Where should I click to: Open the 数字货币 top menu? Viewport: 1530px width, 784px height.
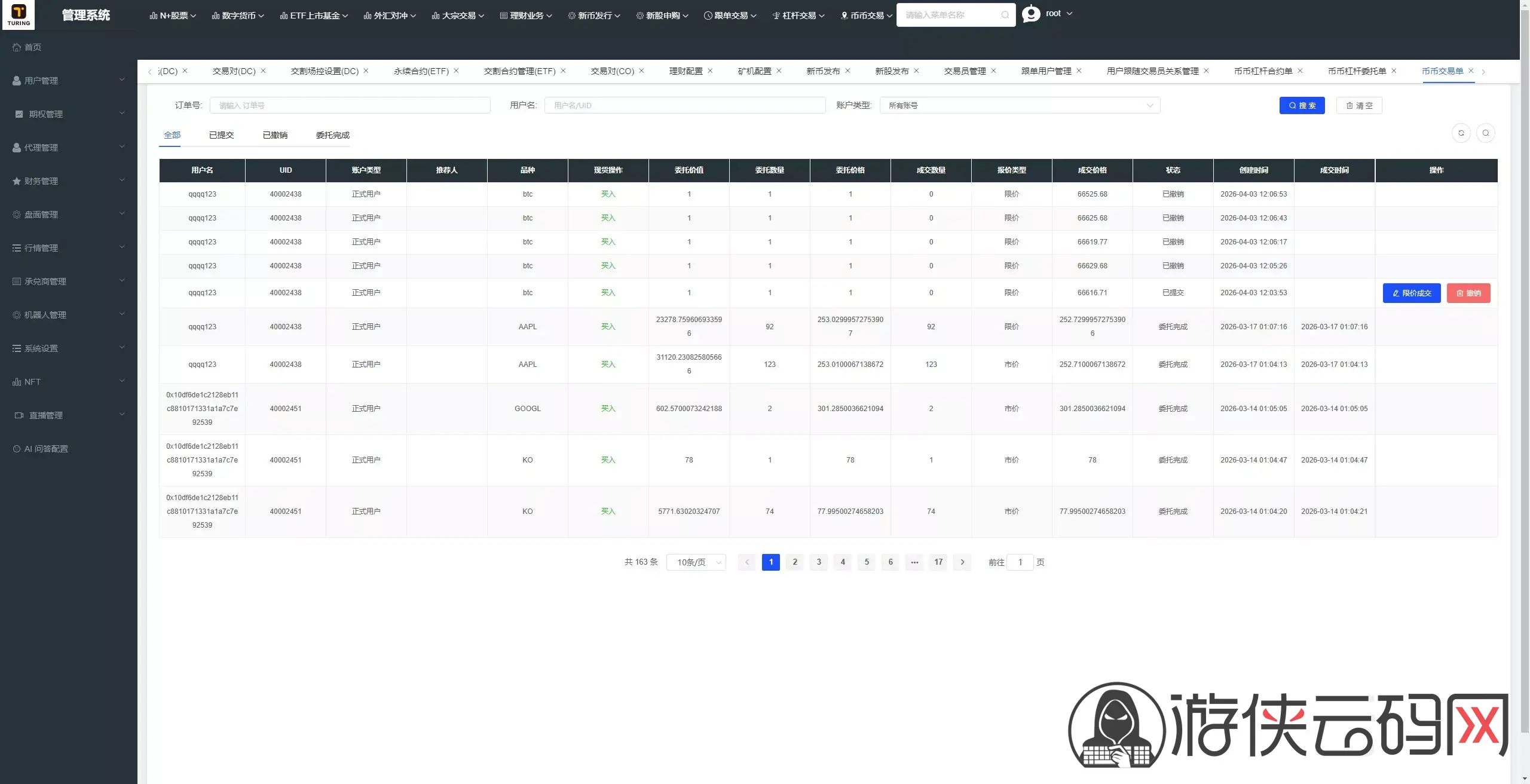pyautogui.click(x=238, y=16)
